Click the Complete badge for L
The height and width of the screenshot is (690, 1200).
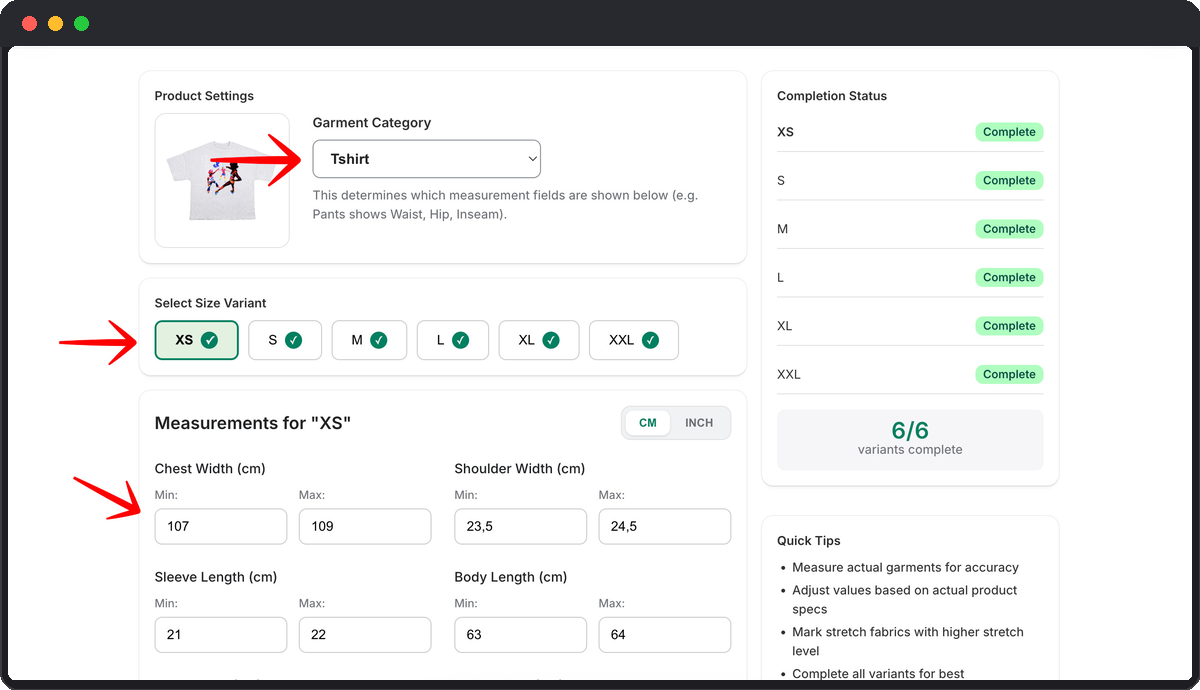tap(1009, 277)
